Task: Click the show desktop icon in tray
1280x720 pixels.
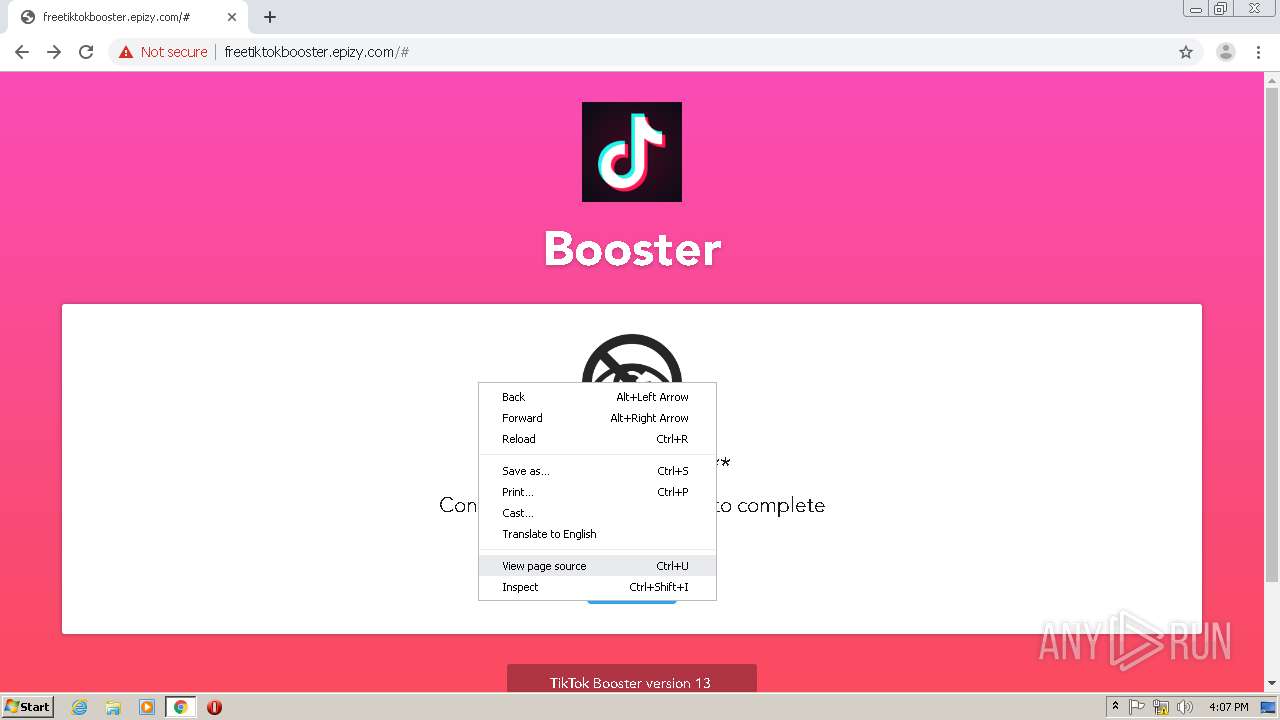Action: pos(1268,707)
